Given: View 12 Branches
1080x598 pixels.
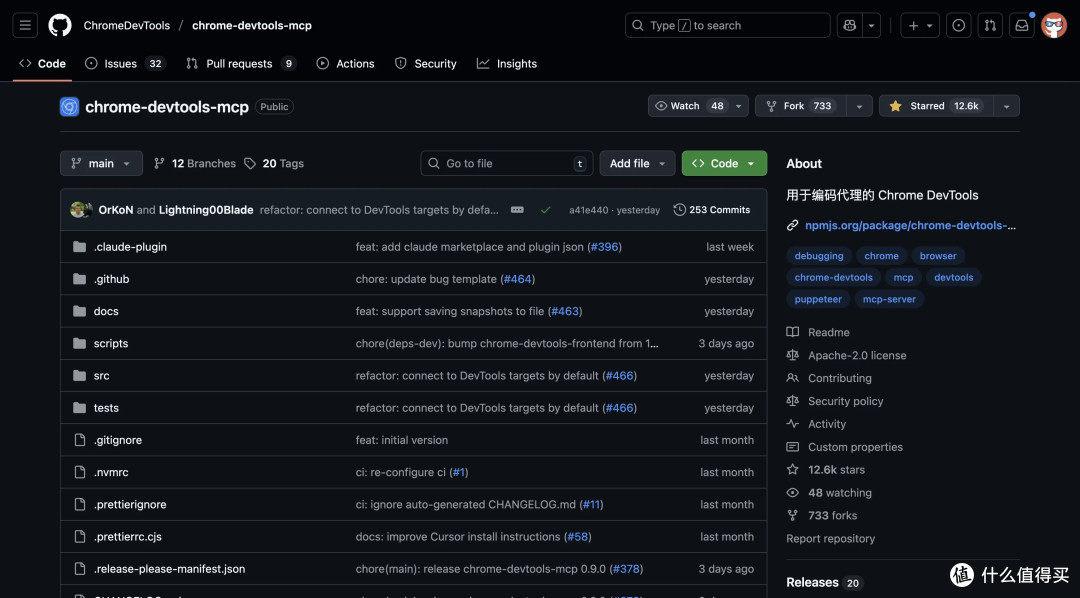Looking at the screenshot, I should click(195, 163).
